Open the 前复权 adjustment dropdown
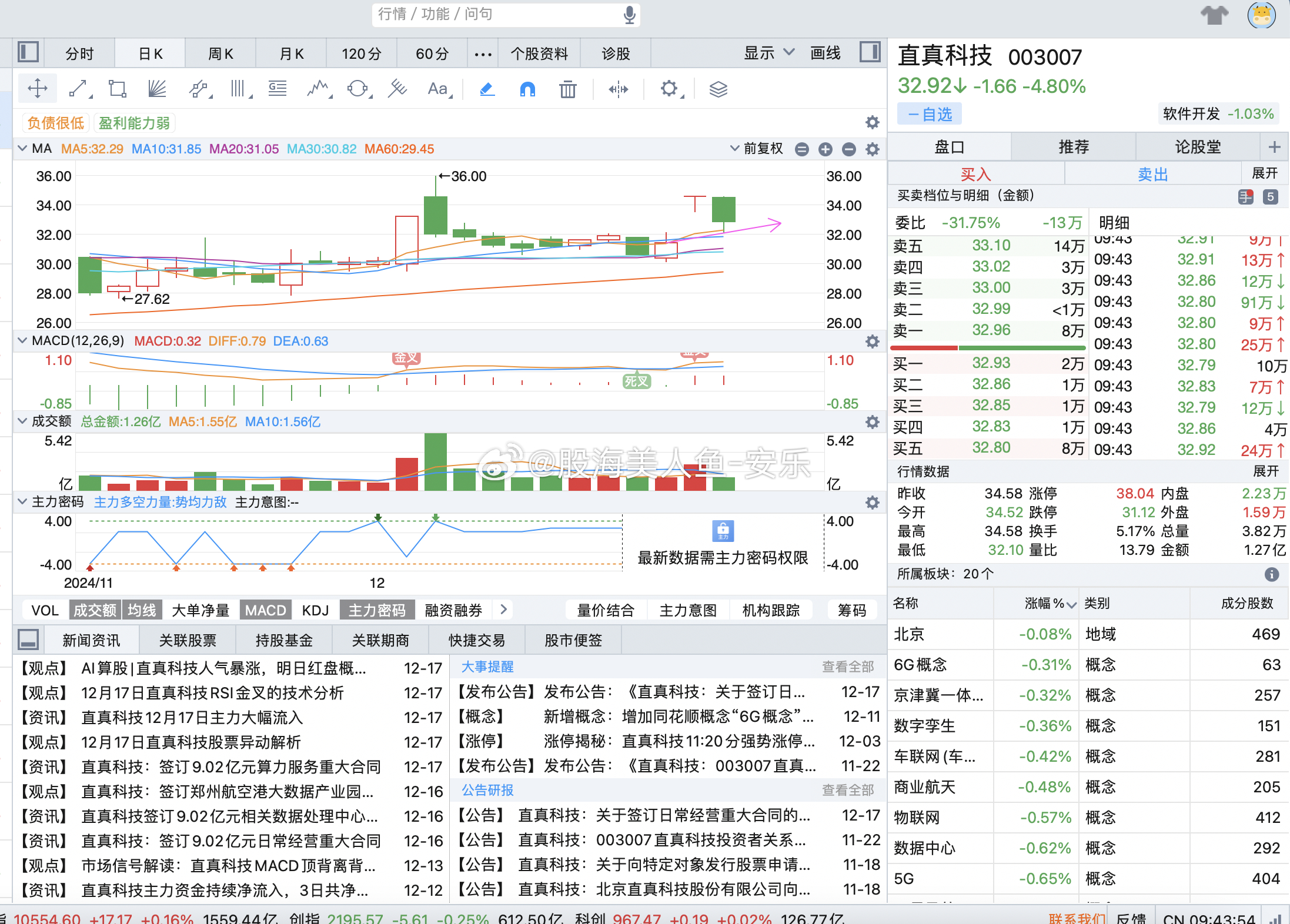 757,149
